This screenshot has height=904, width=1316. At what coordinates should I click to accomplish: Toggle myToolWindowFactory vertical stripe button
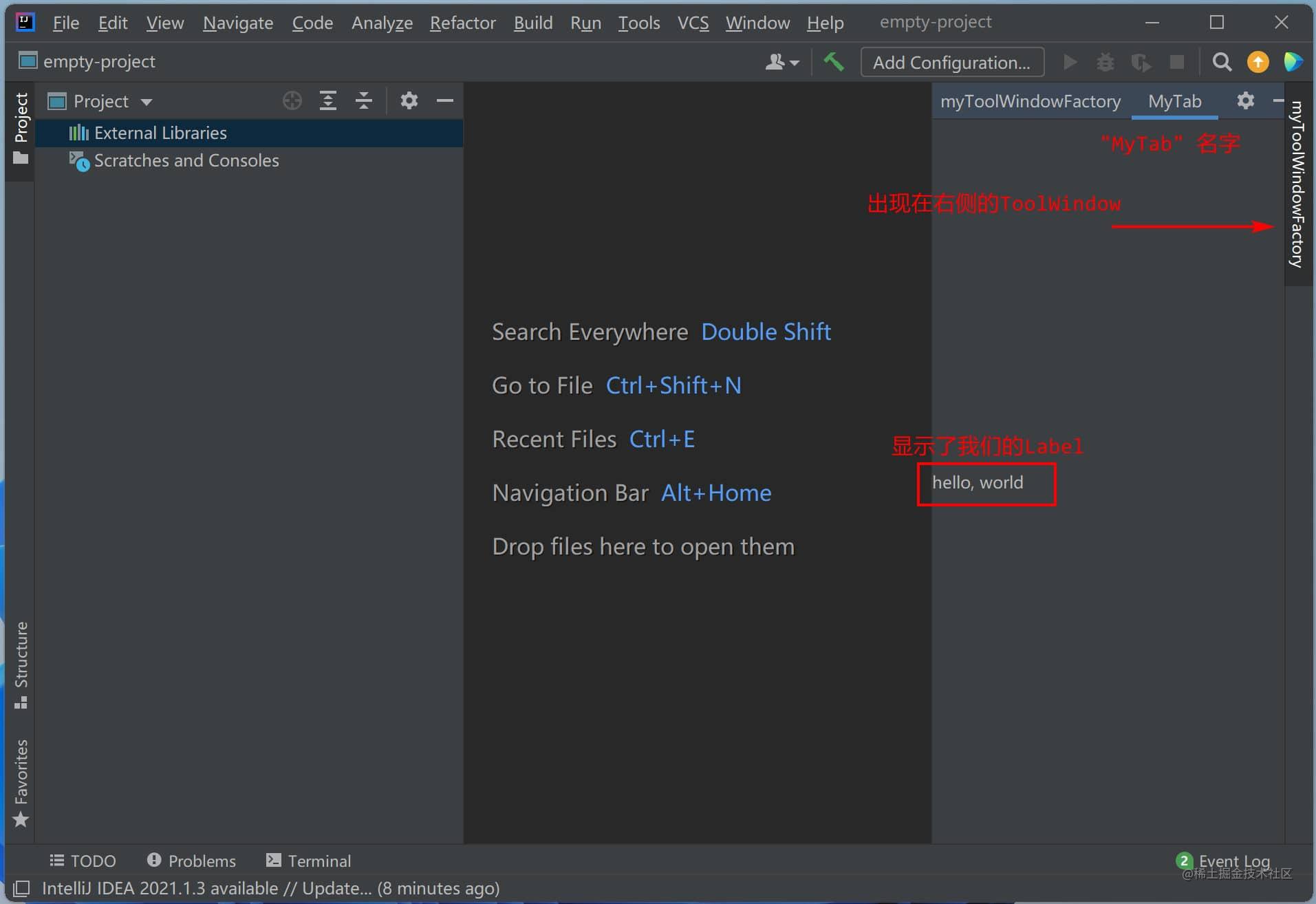click(1297, 184)
